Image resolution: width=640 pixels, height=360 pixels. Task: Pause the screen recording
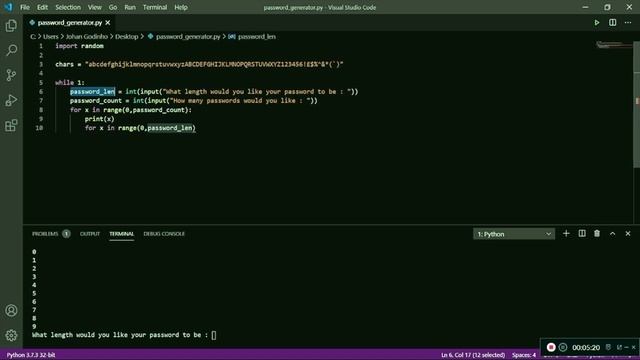(x=563, y=347)
